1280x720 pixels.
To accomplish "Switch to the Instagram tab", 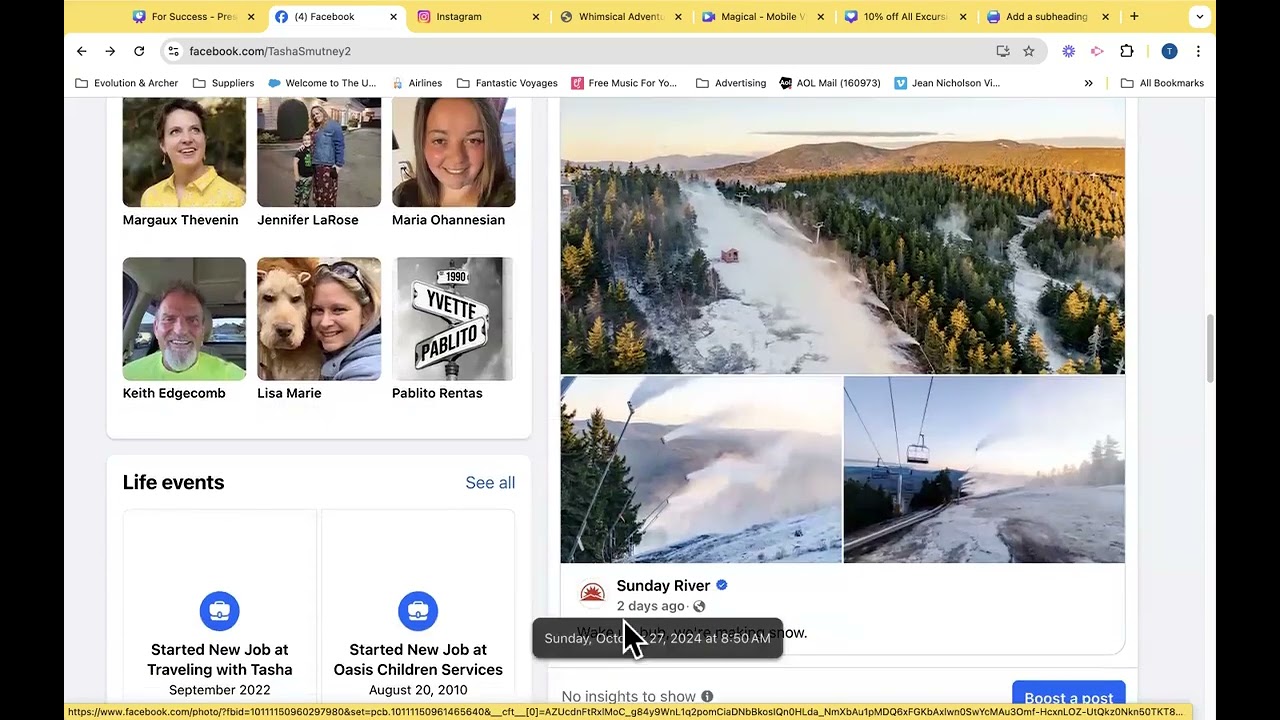I will (x=479, y=16).
